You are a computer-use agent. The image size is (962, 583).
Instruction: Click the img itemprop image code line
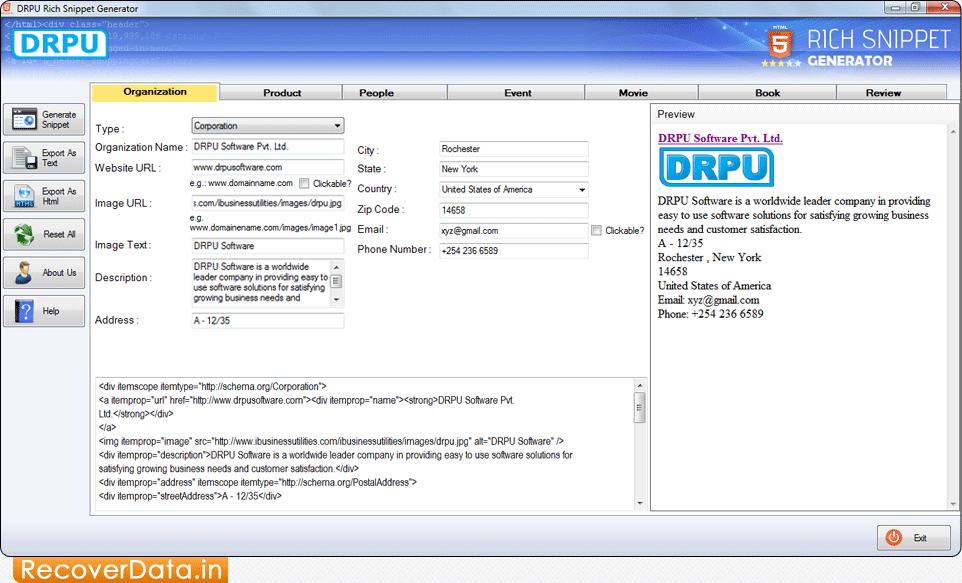[x=331, y=441]
